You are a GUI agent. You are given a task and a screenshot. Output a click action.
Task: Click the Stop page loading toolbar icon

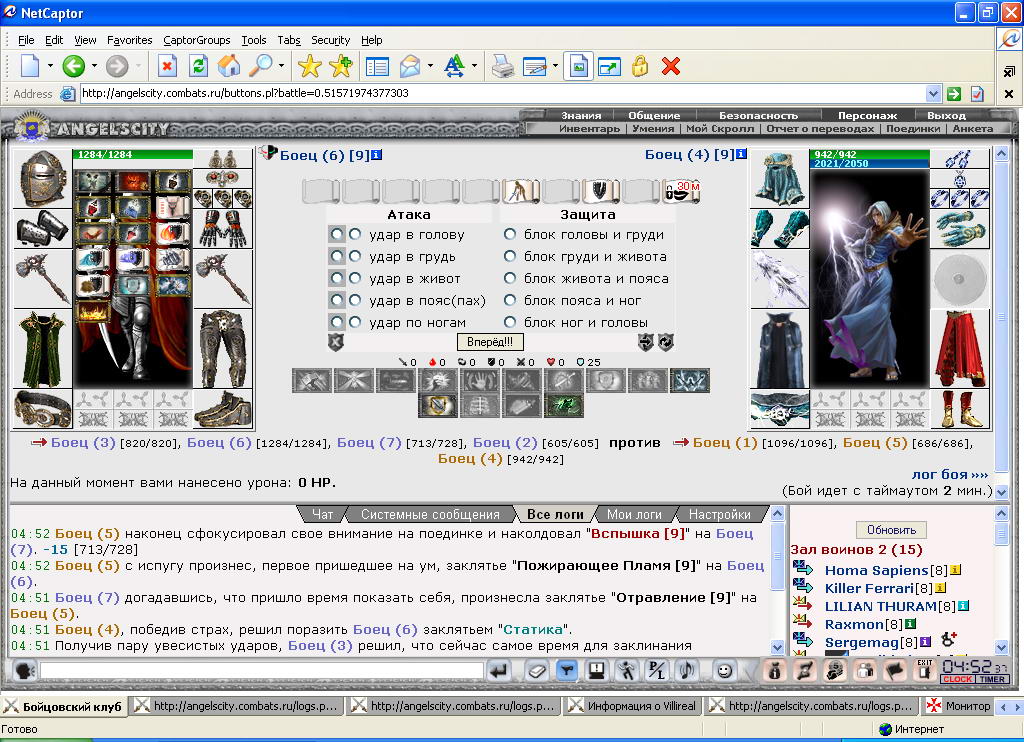click(x=167, y=66)
